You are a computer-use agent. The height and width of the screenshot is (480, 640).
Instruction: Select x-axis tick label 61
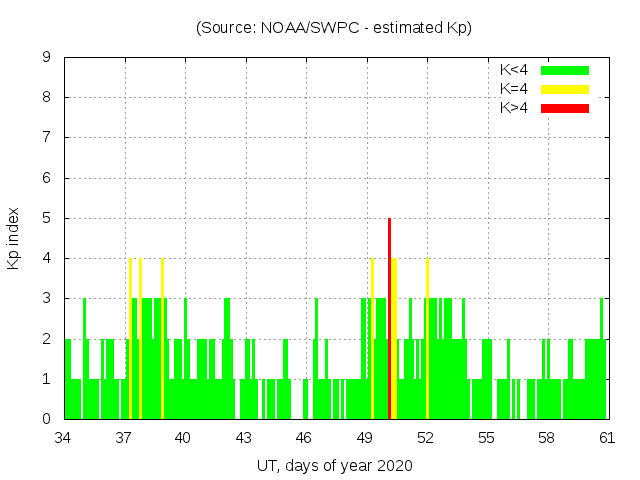click(x=607, y=438)
